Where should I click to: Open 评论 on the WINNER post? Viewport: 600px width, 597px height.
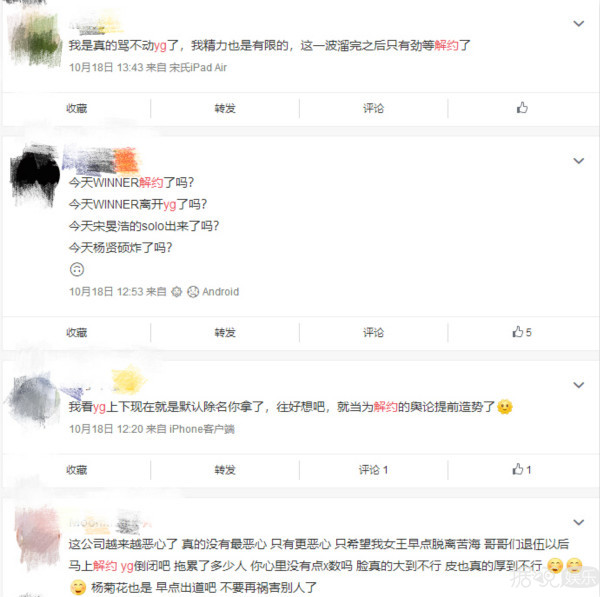(373, 333)
